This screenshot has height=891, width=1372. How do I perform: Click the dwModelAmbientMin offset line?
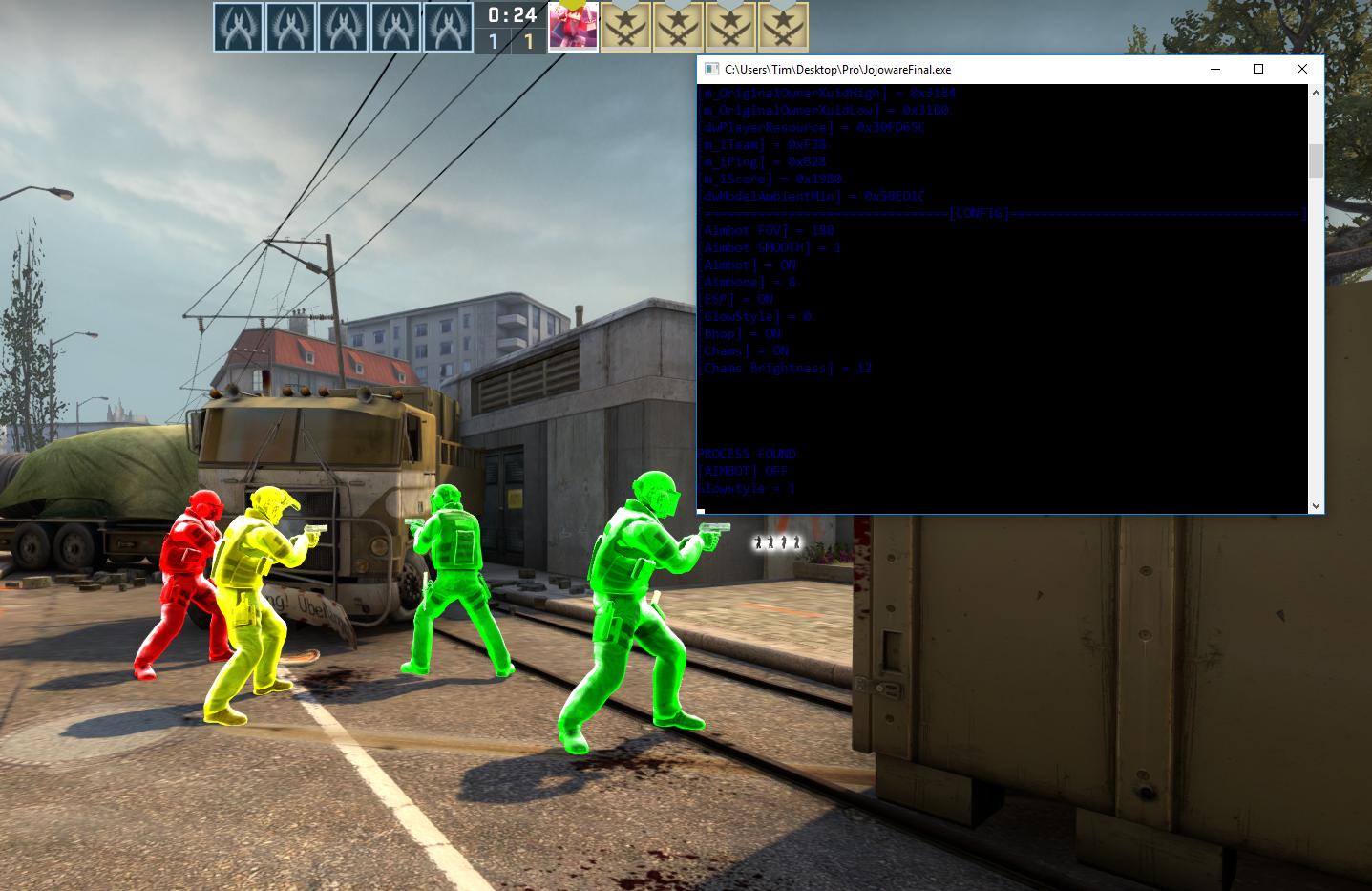tap(813, 197)
